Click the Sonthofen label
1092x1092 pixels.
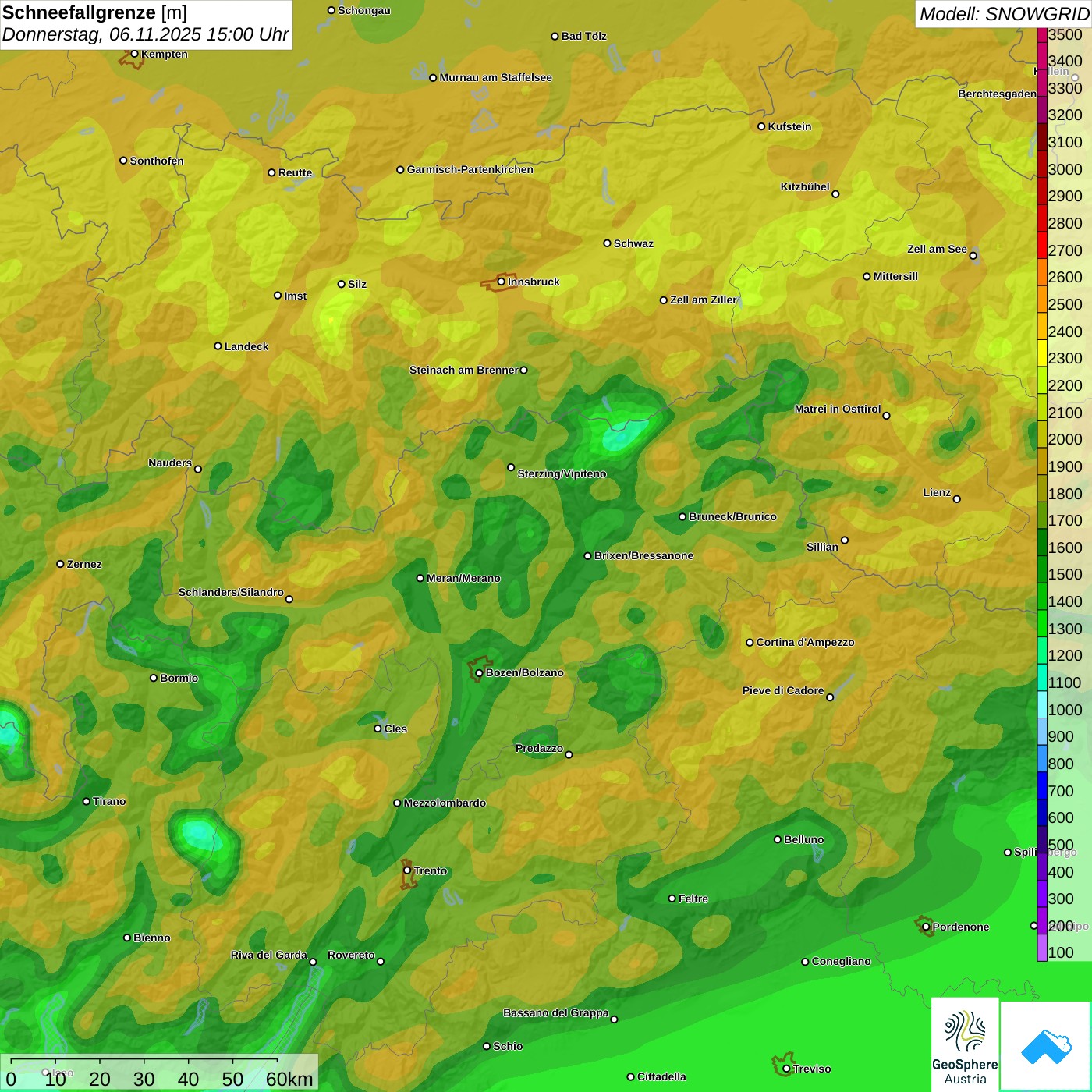tap(157, 161)
